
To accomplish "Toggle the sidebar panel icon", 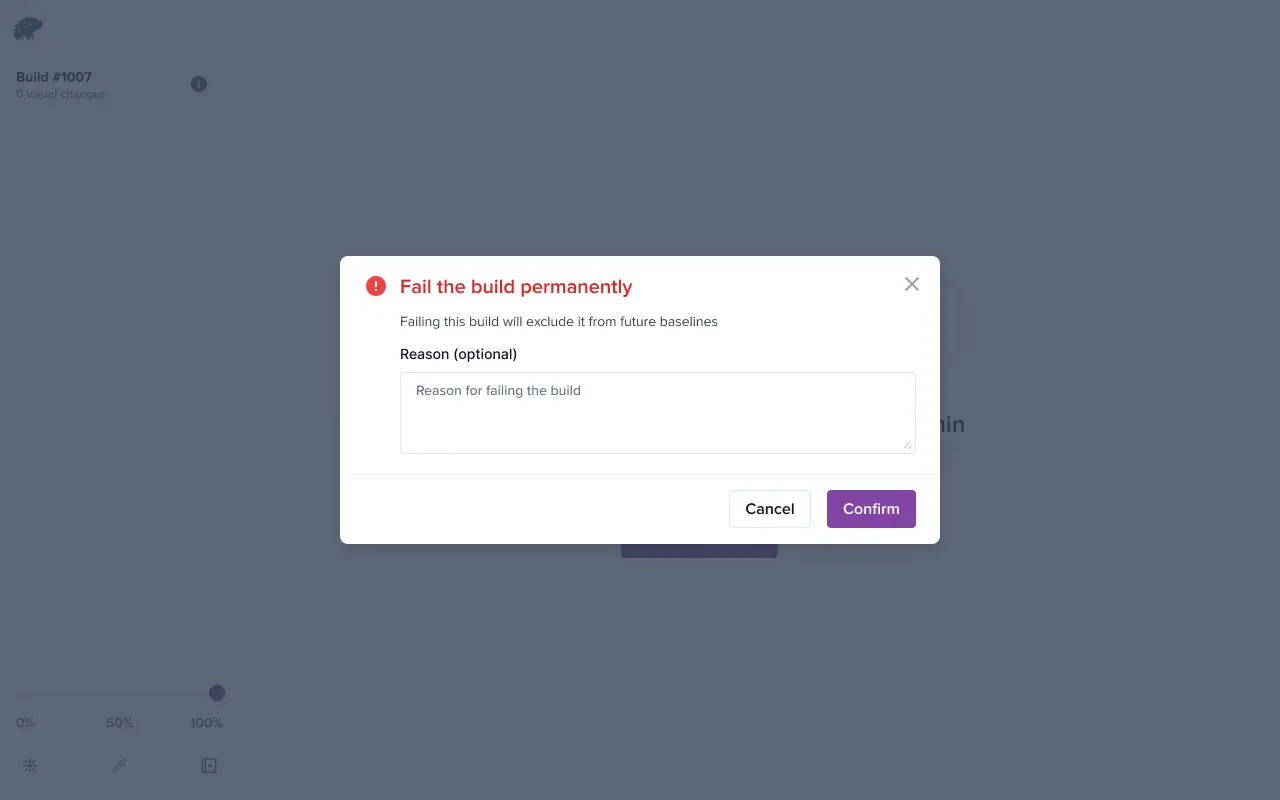I will (209, 766).
